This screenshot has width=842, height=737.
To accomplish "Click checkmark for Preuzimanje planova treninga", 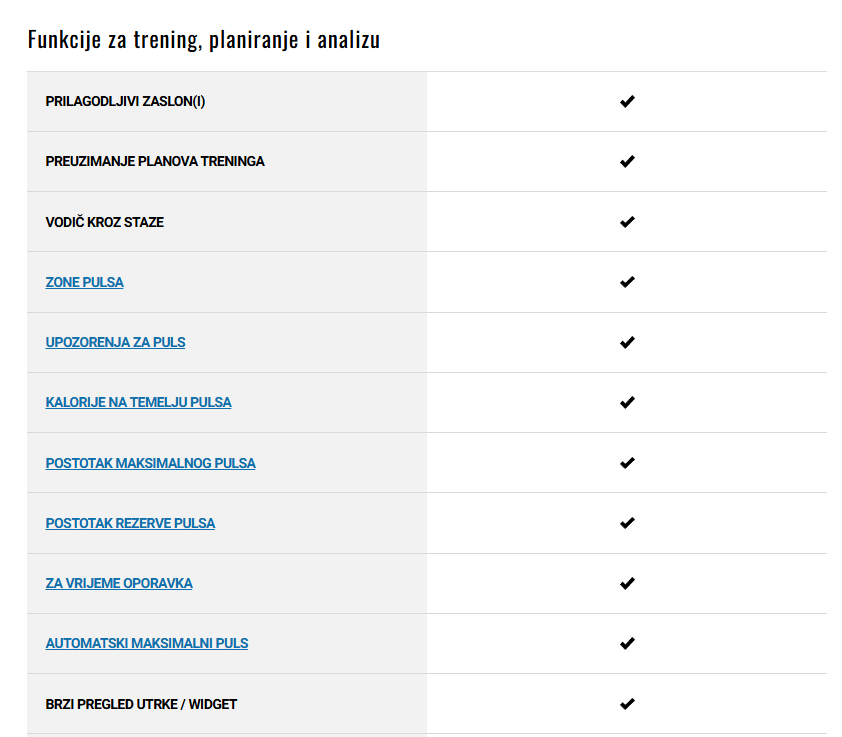I will (627, 162).
